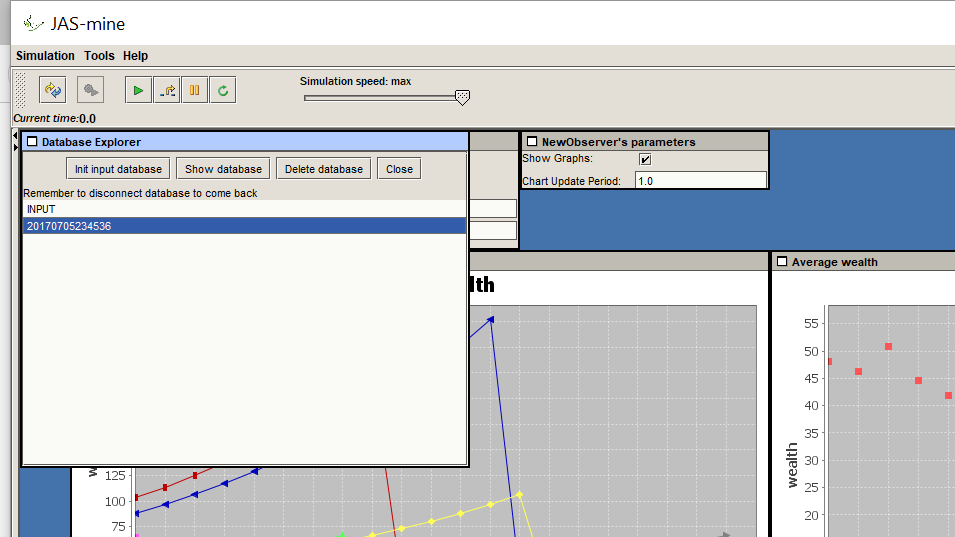Click the green Restart simulation icon
955x537 pixels.
223,90
